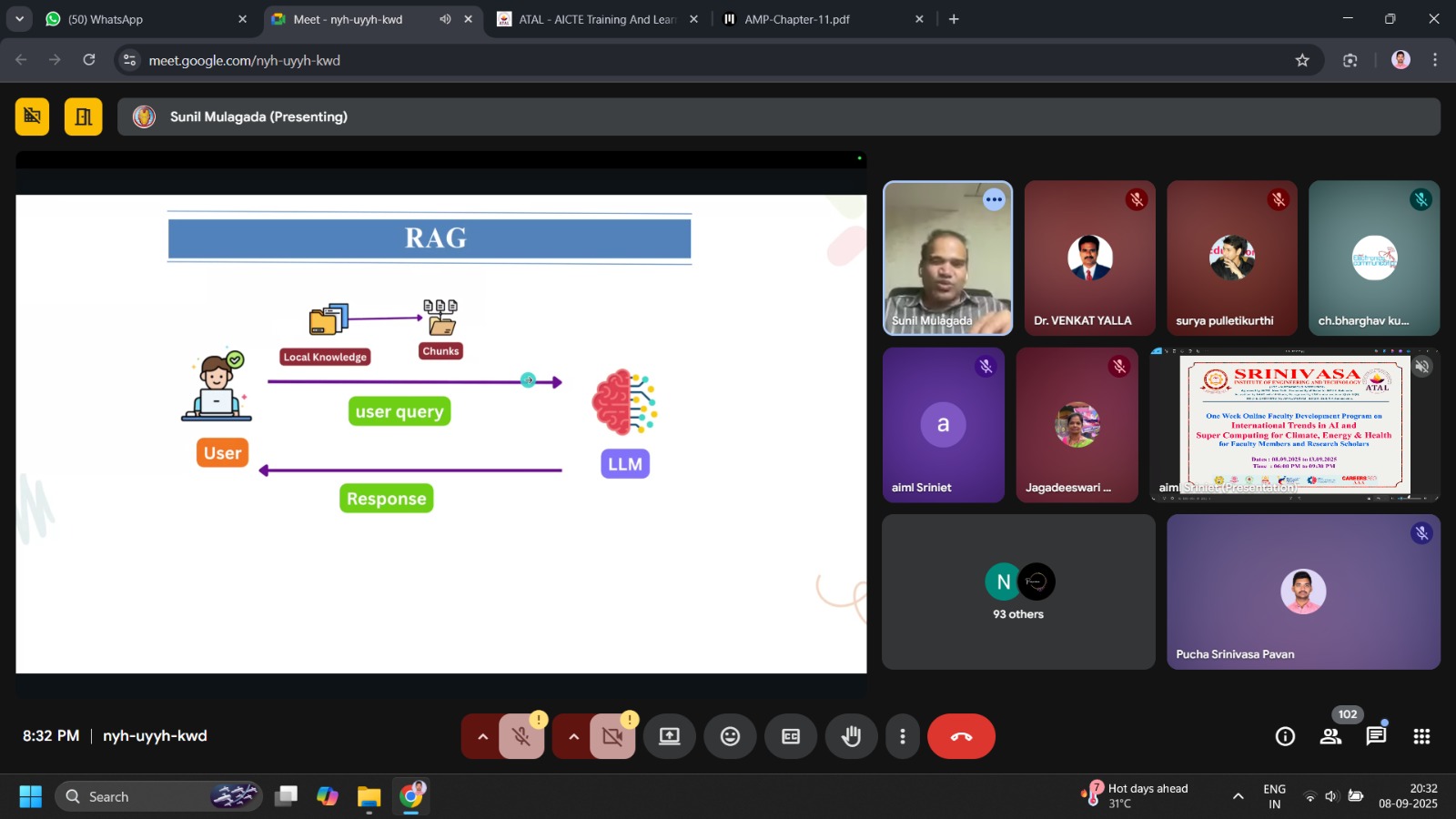Toggle the microphone mute button
Image resolution: width=1456 pixels, height=819 pixels.
click(x=521, y=736)
